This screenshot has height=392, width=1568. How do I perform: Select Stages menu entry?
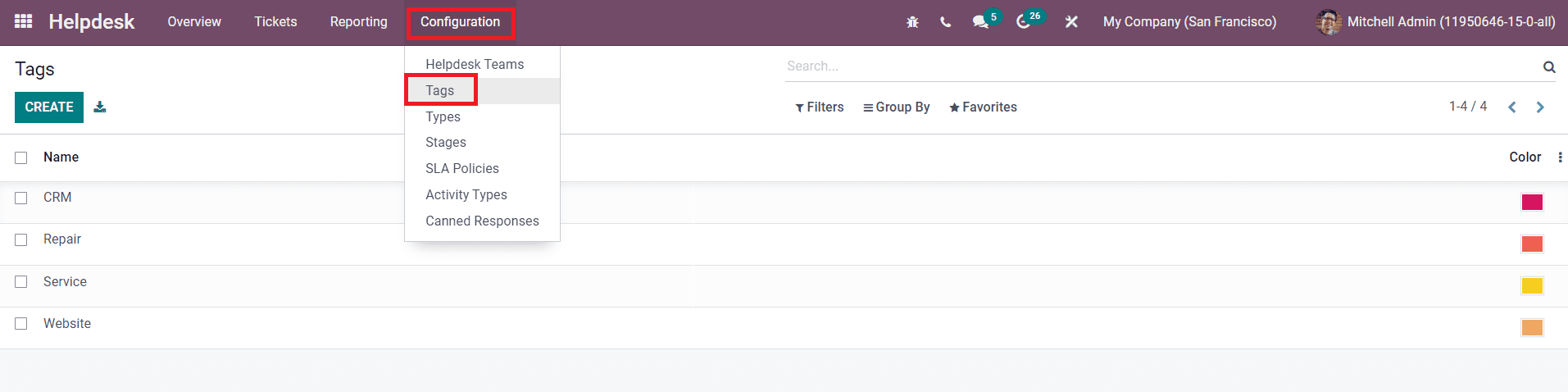click(482, 143)
